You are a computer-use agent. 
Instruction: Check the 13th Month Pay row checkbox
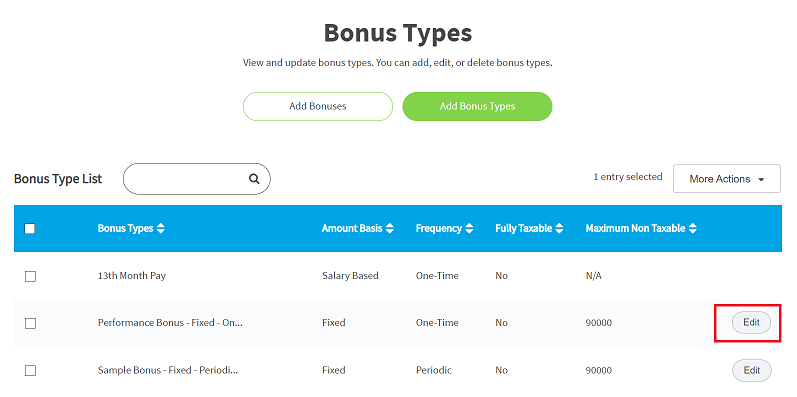tap(30, 277)
